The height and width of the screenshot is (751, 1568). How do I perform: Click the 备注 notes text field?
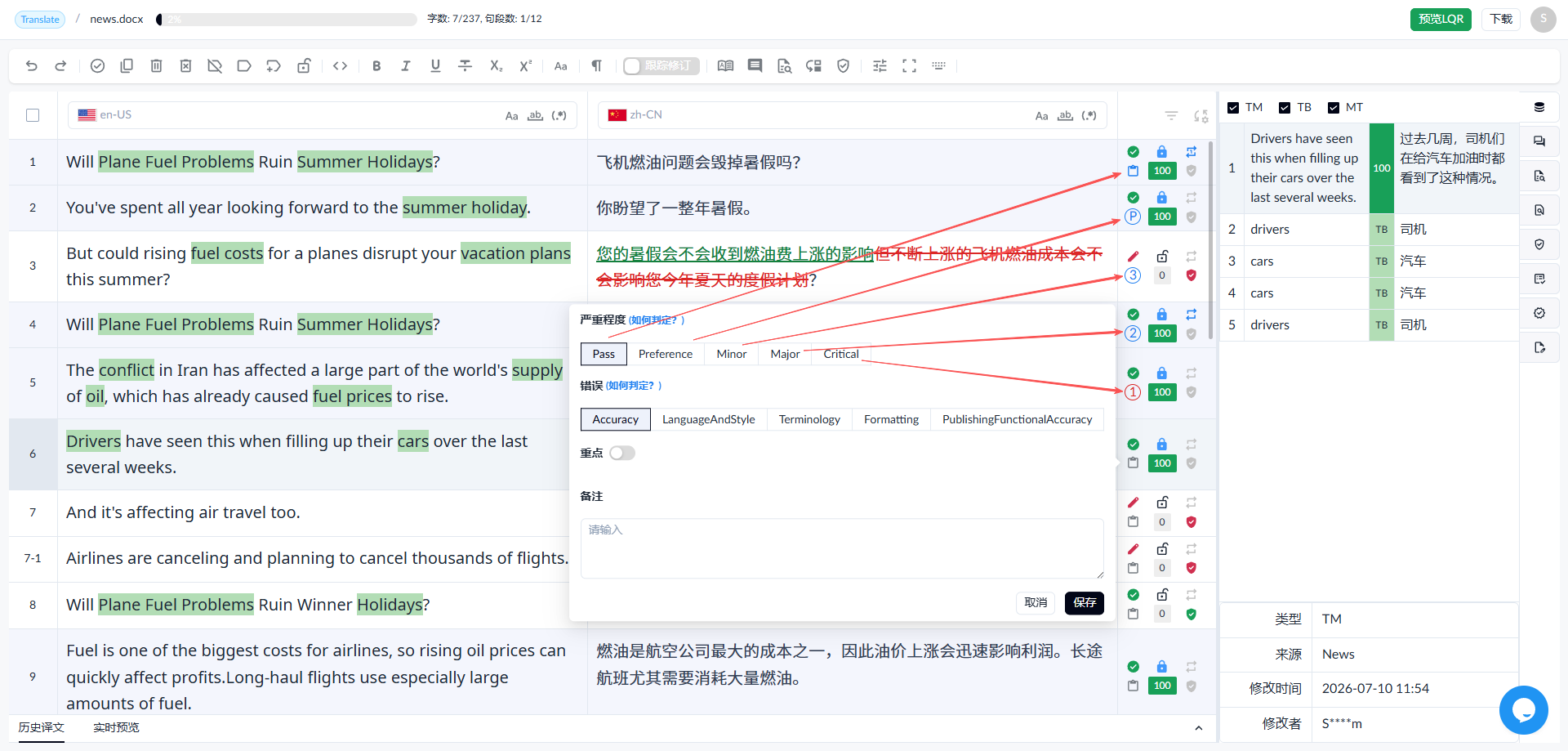click(842, 548)
